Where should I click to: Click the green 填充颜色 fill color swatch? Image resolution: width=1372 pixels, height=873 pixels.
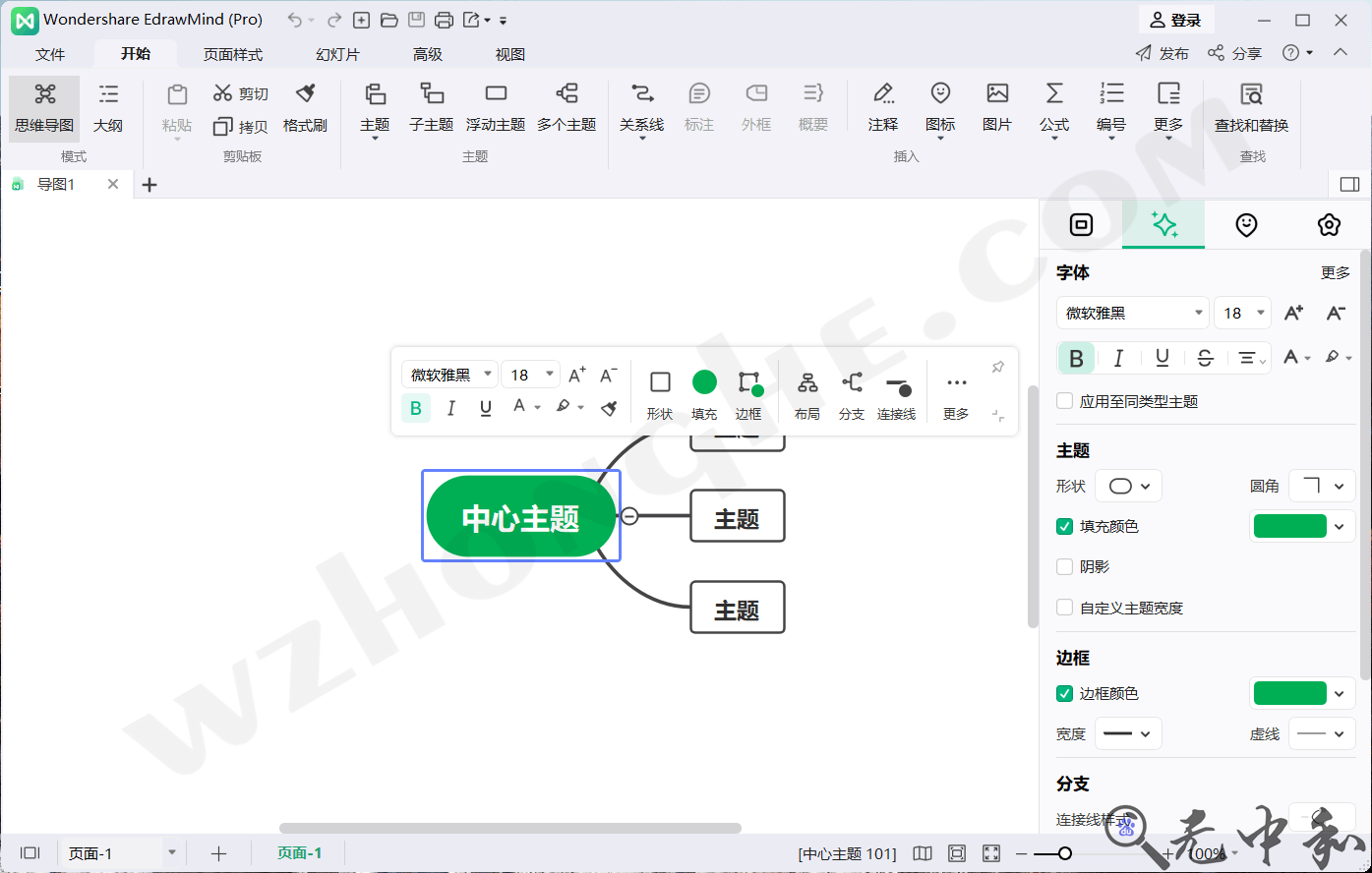[x=1289, y=526]
